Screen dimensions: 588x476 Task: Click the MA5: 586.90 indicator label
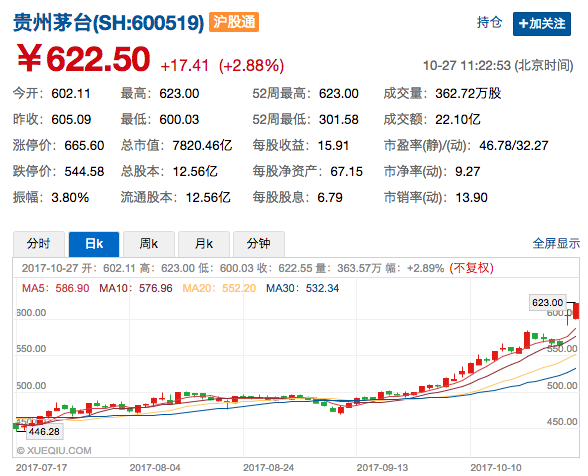click(56, 288)
